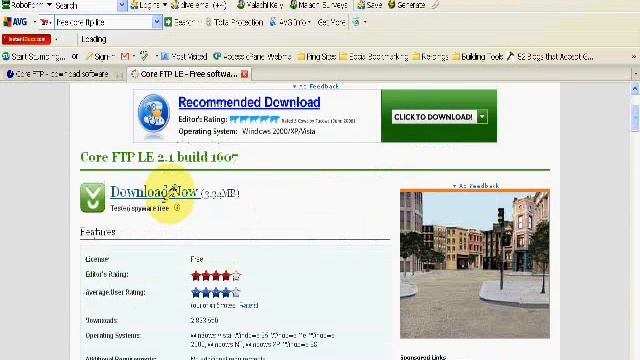The width and height of the screenshot is (640, 360).
Task: Click the red toolbar button in third row
Action: pyautogui.click(x=27, y=39)
